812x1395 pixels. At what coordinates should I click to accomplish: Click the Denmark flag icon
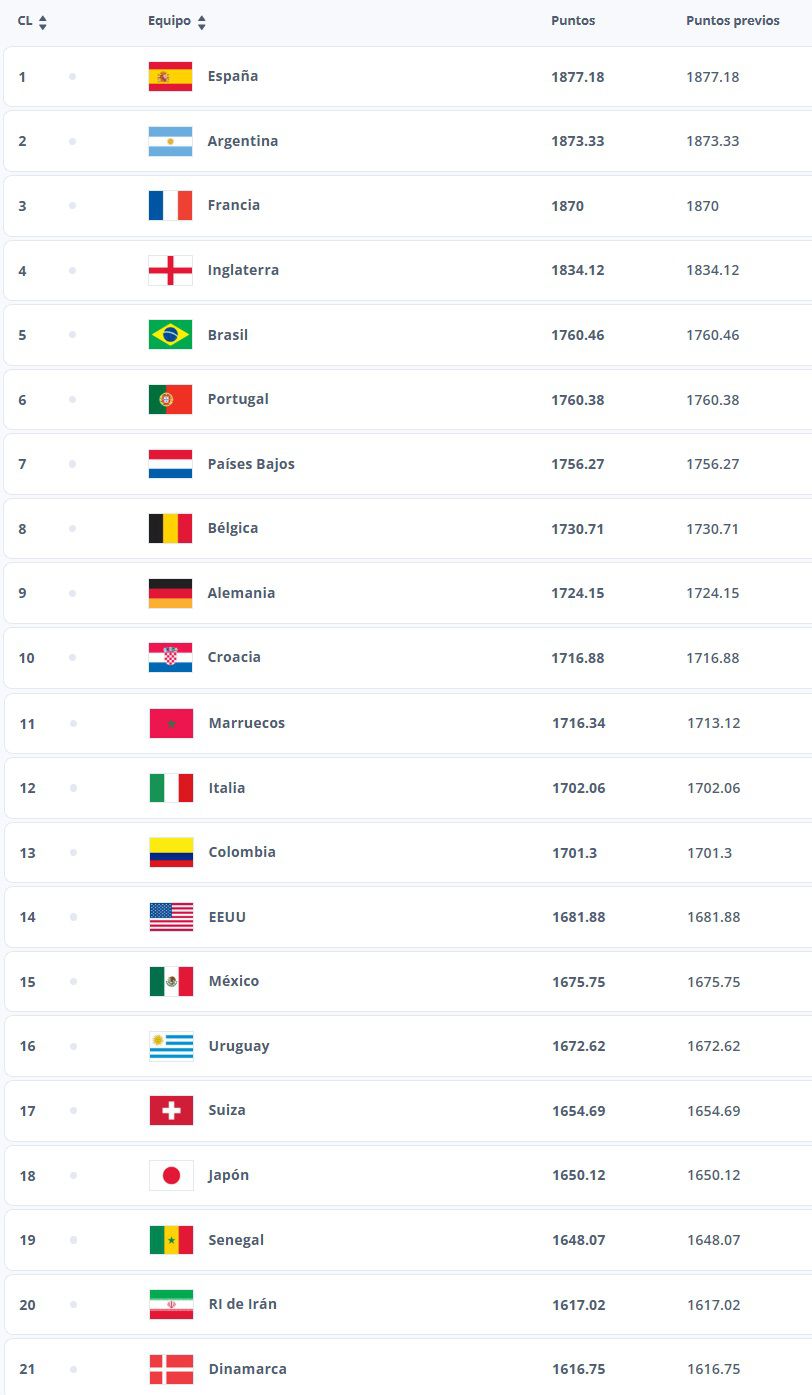tap(170, 1369)
